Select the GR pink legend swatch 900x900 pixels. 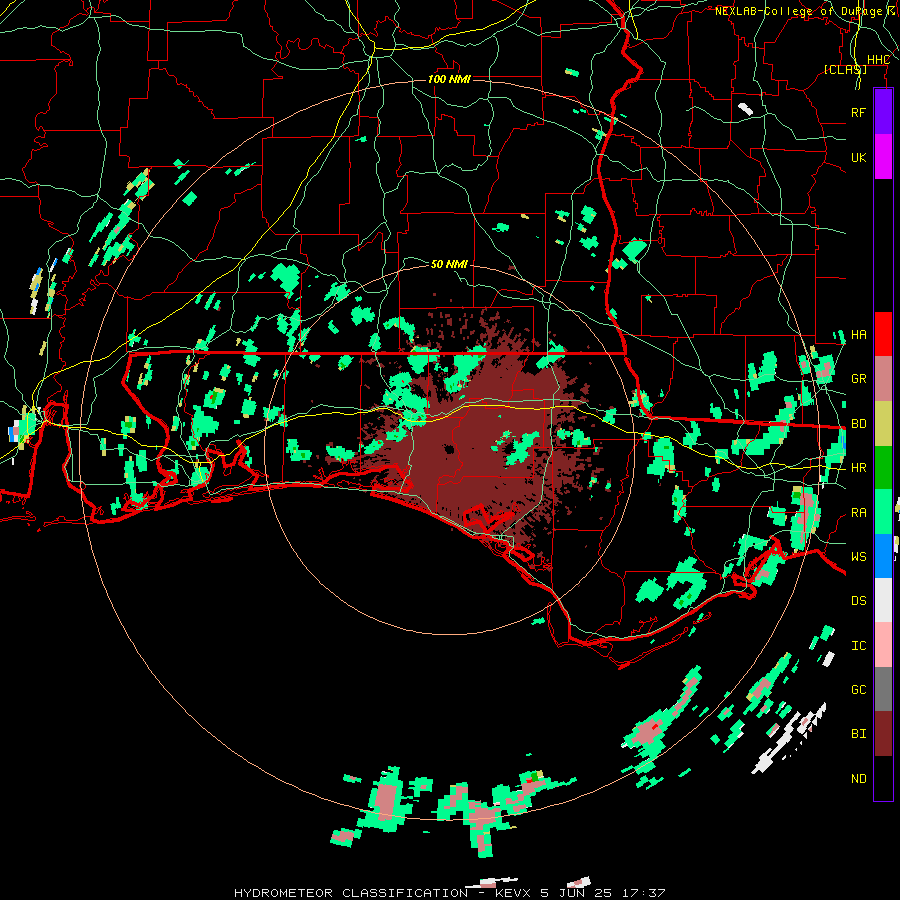pyautogui.click(x=883, y=379)
